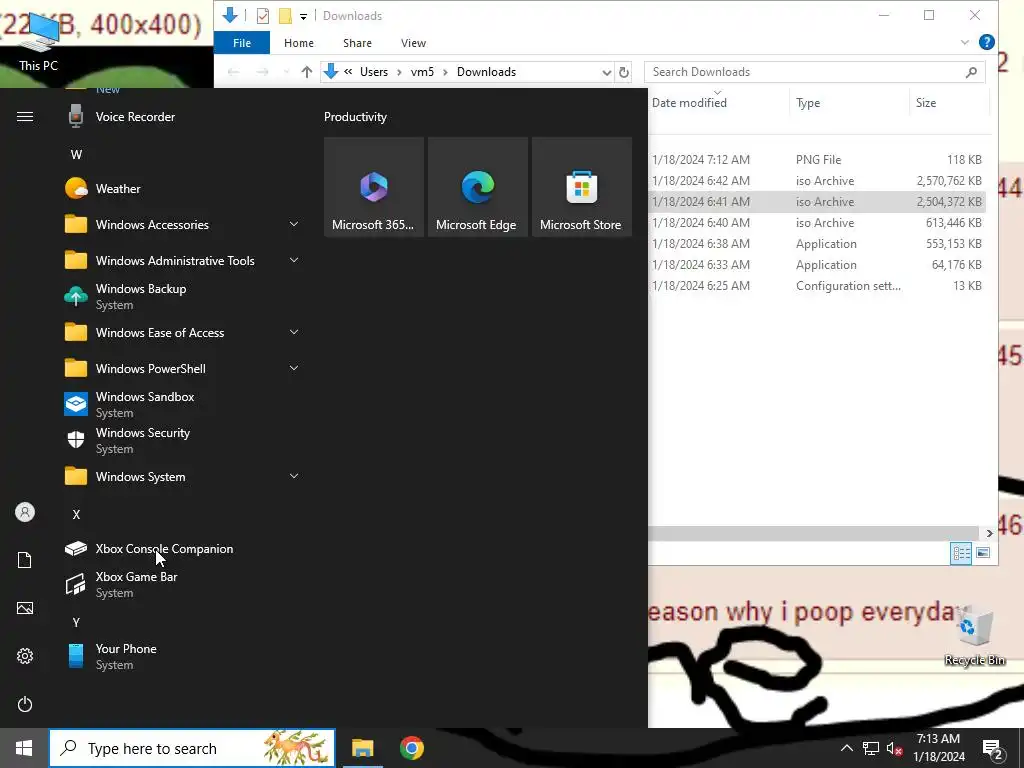
Task: Launch Xbox Game Bar
Action: pos(183,584)
